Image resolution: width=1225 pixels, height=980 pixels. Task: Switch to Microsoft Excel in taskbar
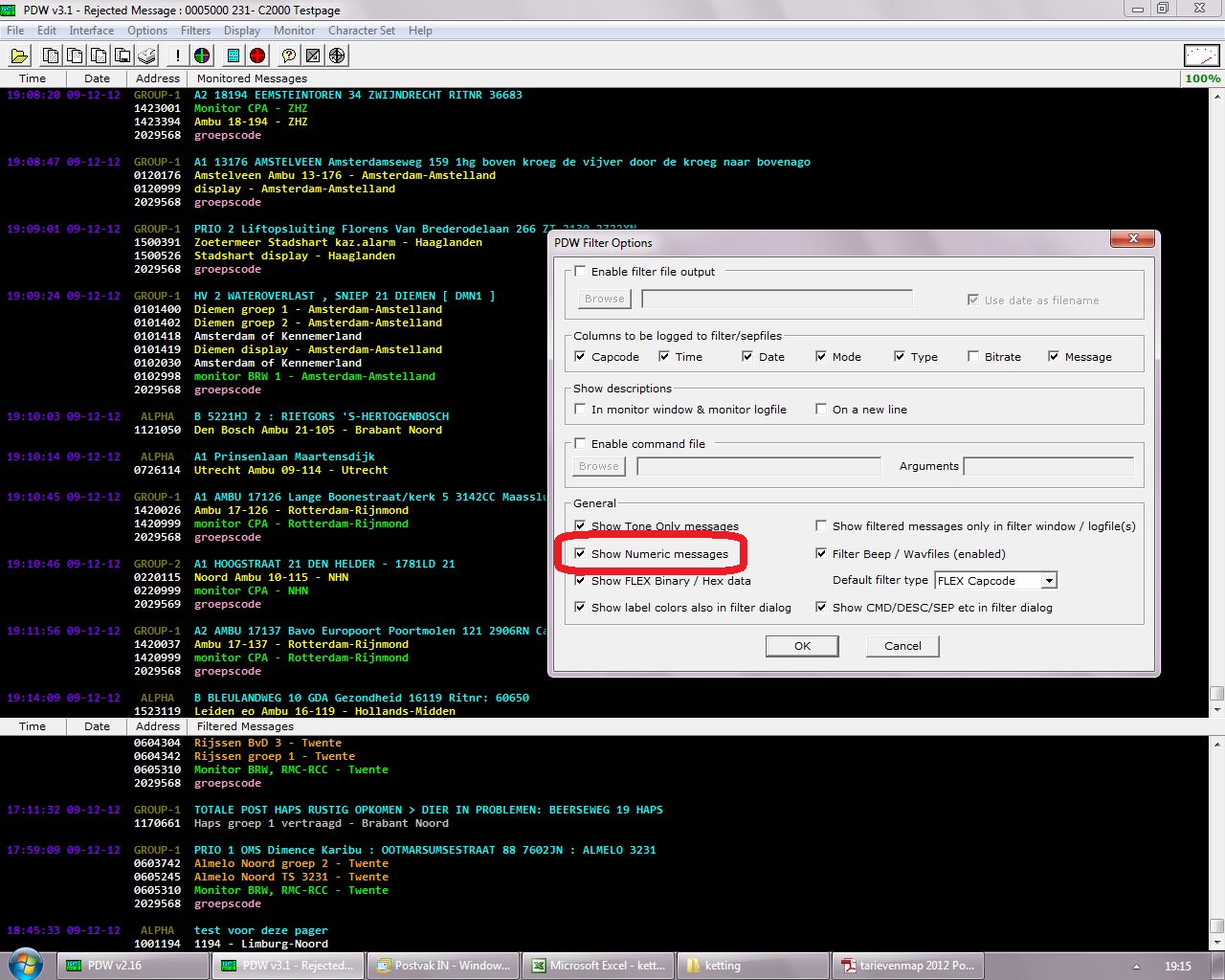coord(598,966)
